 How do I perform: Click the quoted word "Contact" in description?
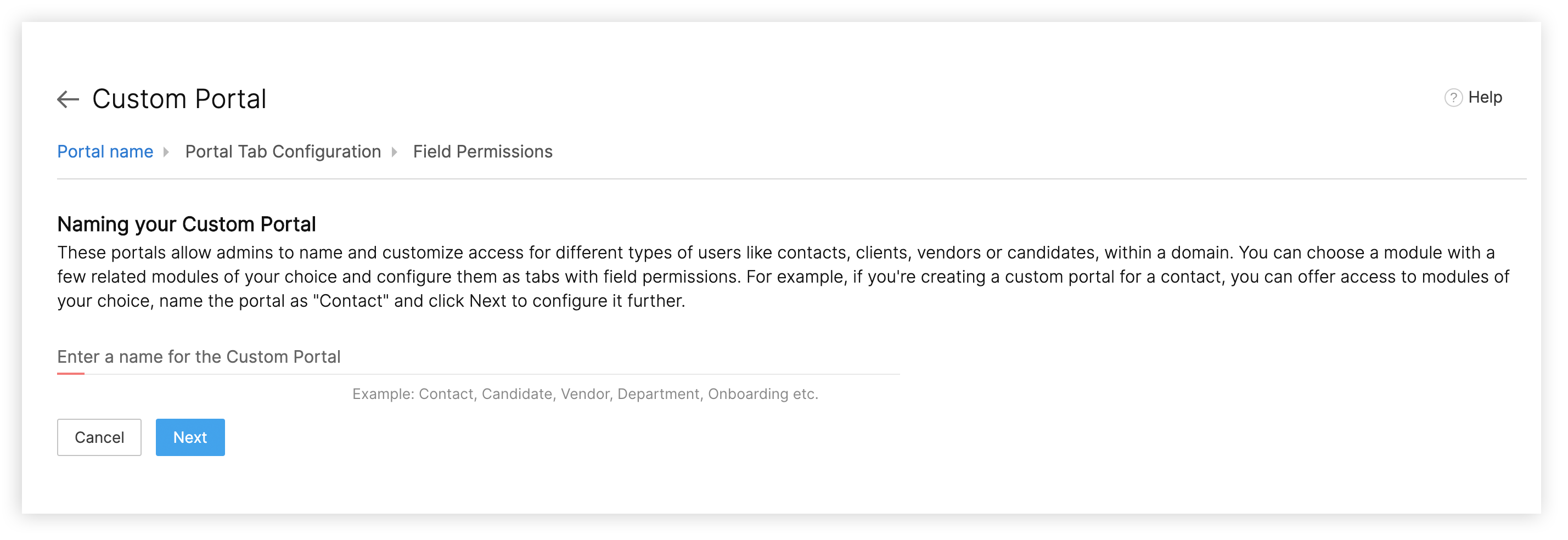(354, 301)
